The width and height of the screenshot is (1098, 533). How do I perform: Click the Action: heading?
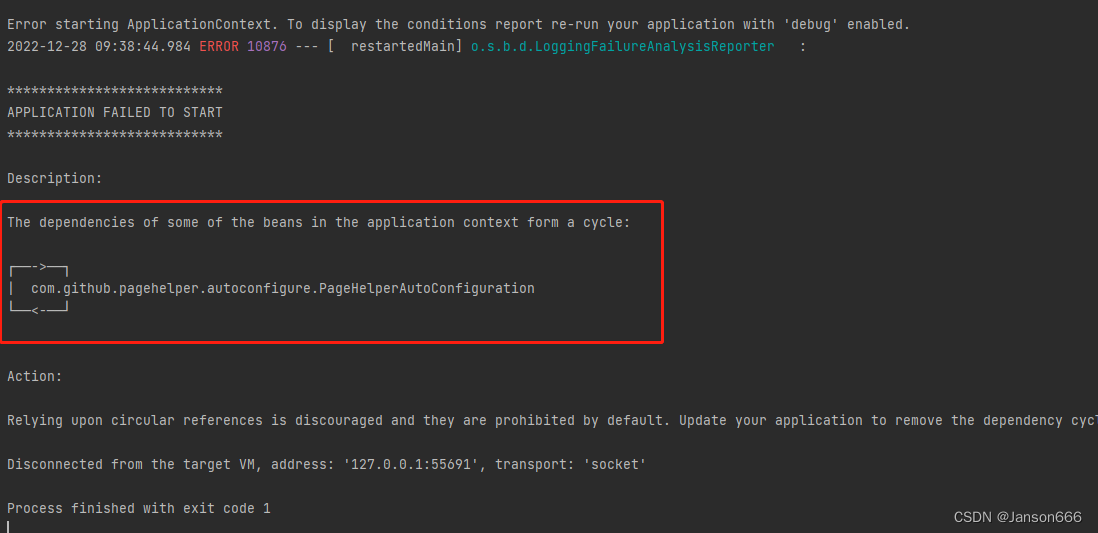point(35,377)
